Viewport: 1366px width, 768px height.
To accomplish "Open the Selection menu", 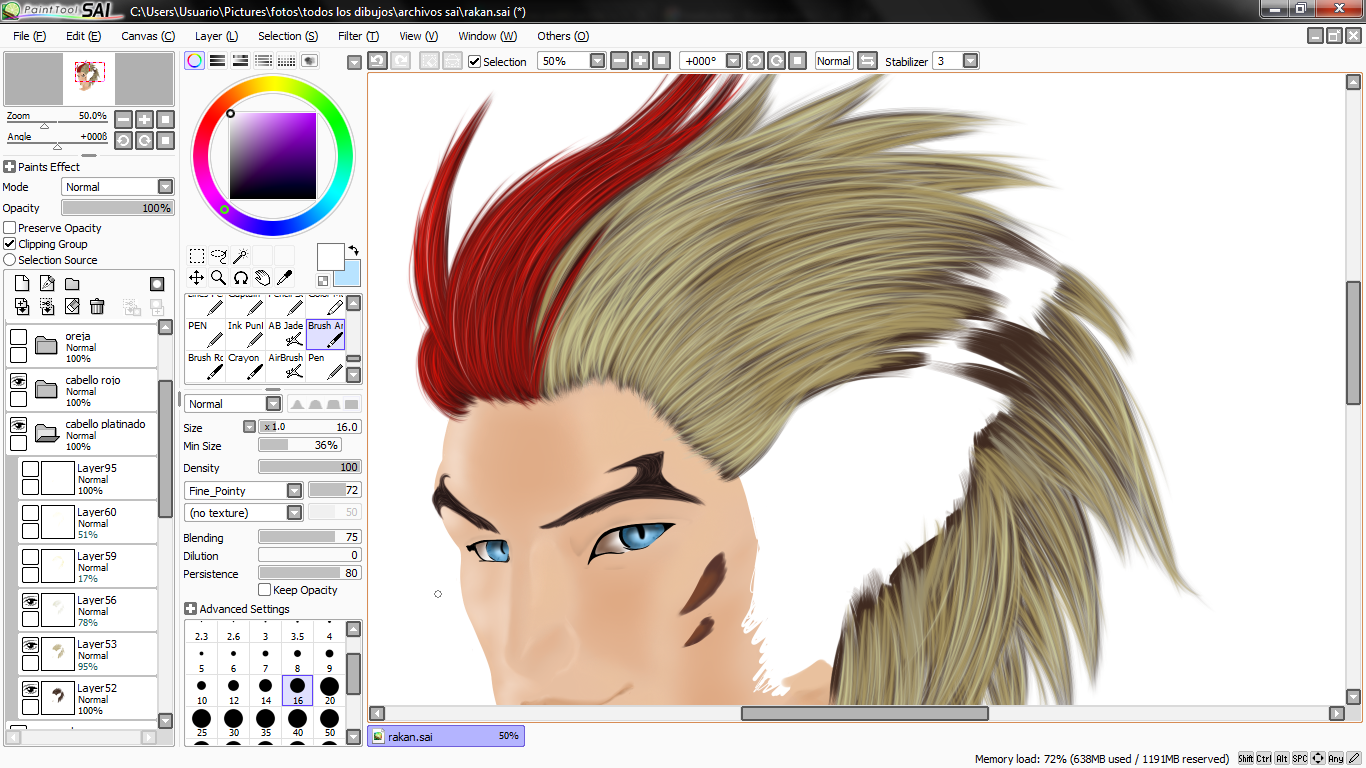I will pyautogui.click(x=288, y=36).
